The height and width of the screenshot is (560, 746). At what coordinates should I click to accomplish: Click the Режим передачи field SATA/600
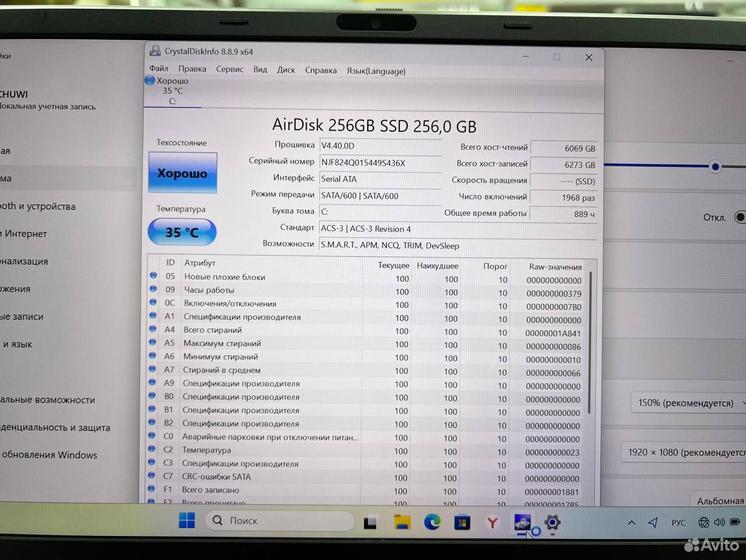[381, 196]
